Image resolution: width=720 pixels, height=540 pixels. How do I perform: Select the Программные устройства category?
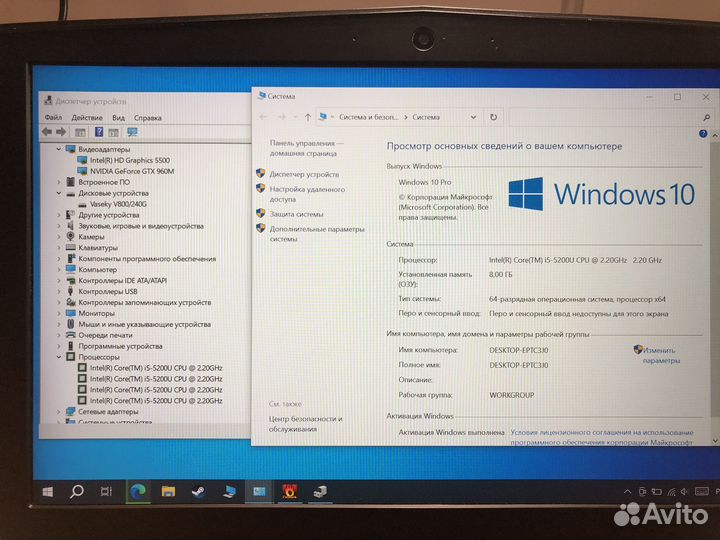[120, 346]
